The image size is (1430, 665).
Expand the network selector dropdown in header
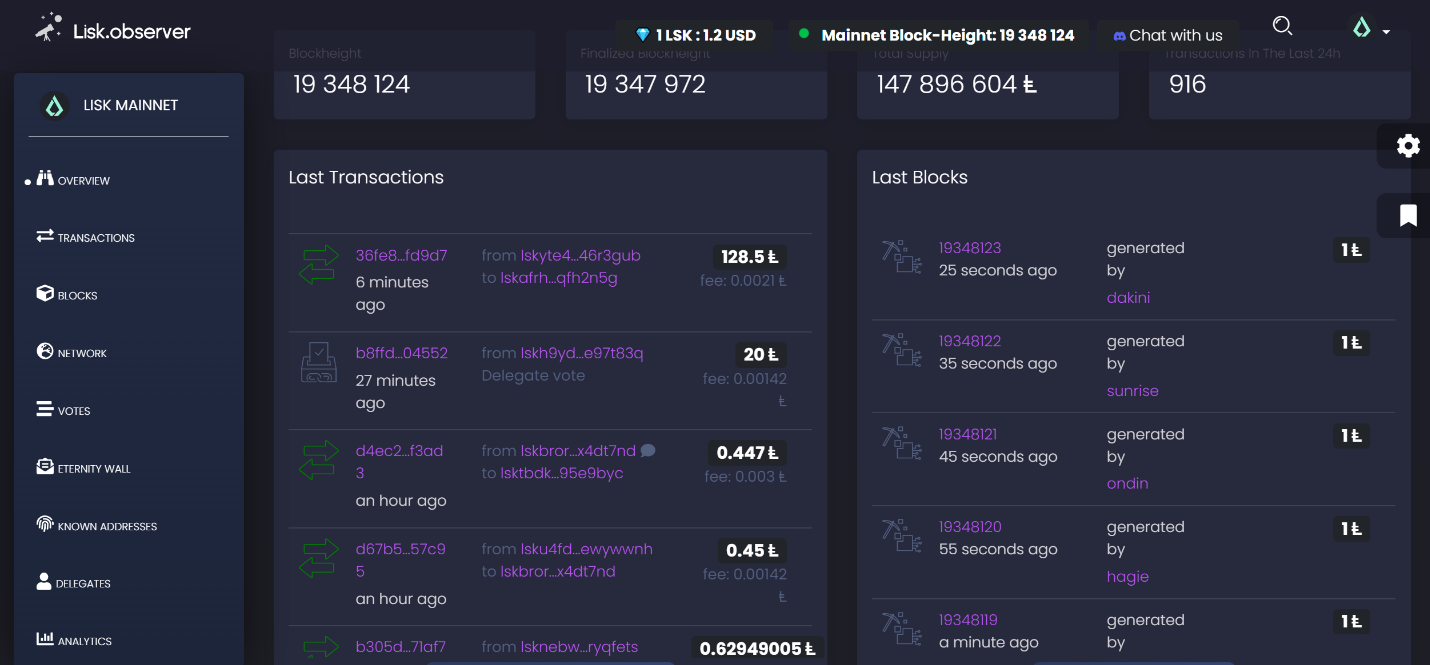tap(1371, 29)
